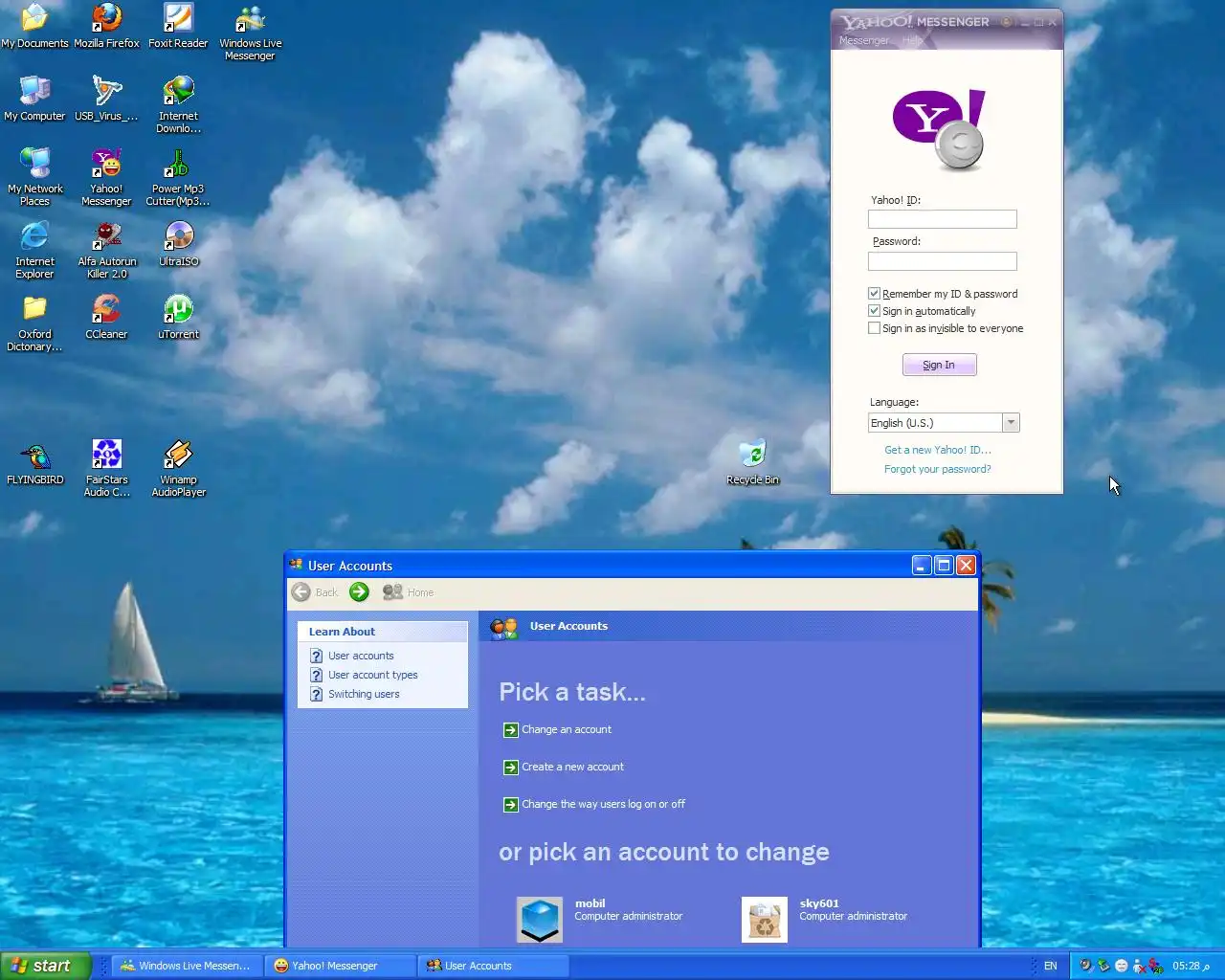This screenshot has width=1225, height=980.
Task: Open the Messenger menu in Yahoo Messenger
Action: coord(863,40)
